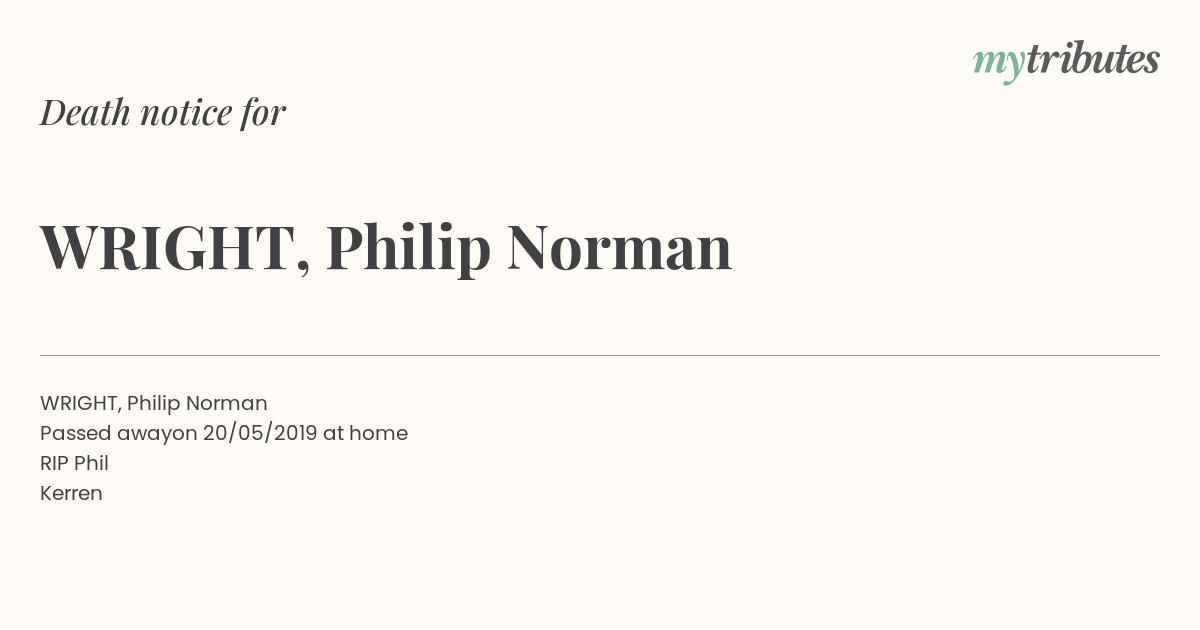The image size is (1200, 630).
Task: Click the "tributes" part of the logo
Action: coord(1093,59)
